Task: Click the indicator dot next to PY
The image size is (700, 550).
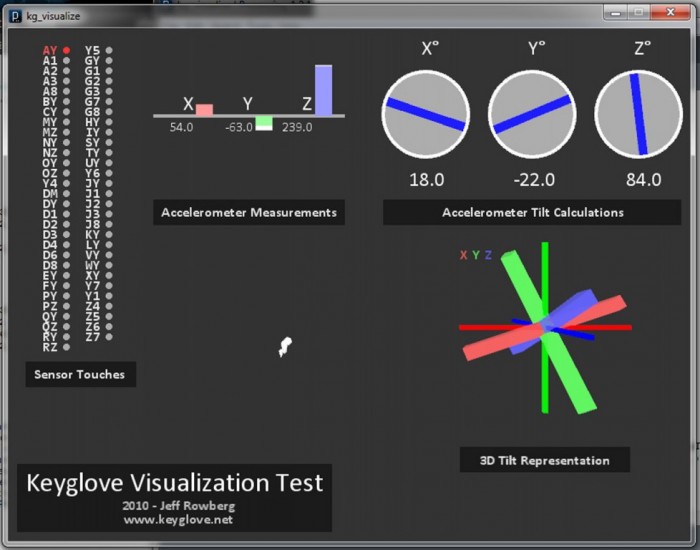Action: point(67,296)
